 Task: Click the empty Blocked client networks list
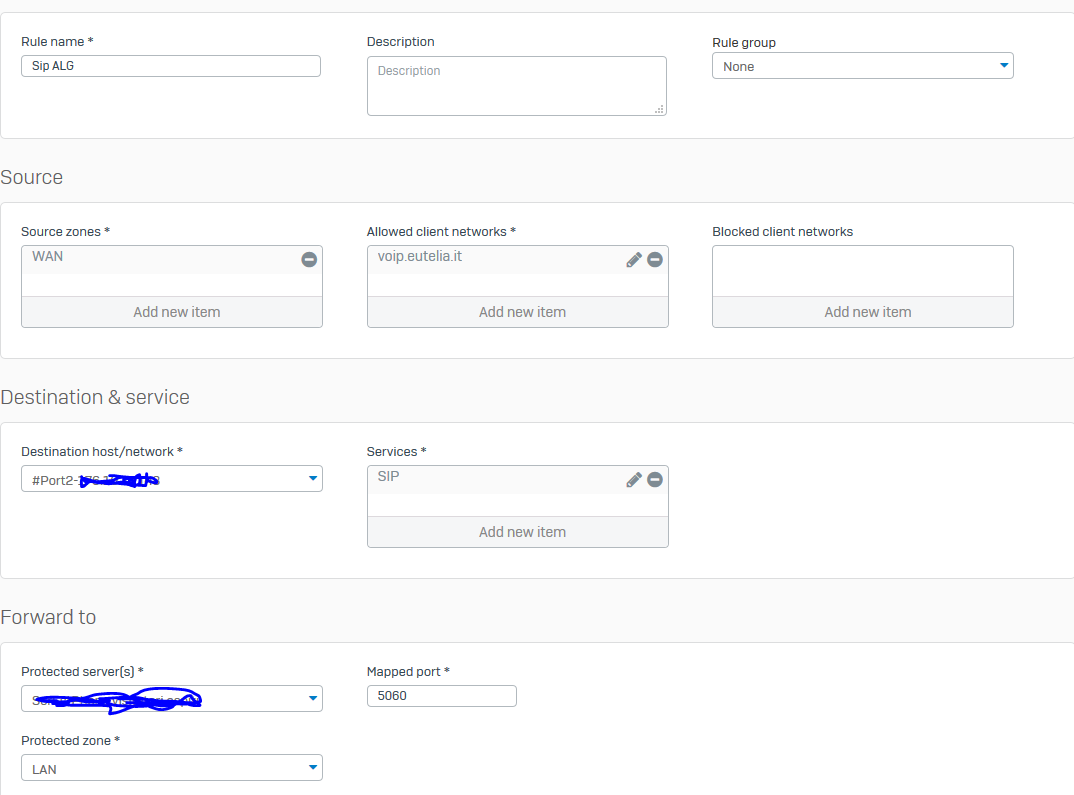tap(862, 271)
